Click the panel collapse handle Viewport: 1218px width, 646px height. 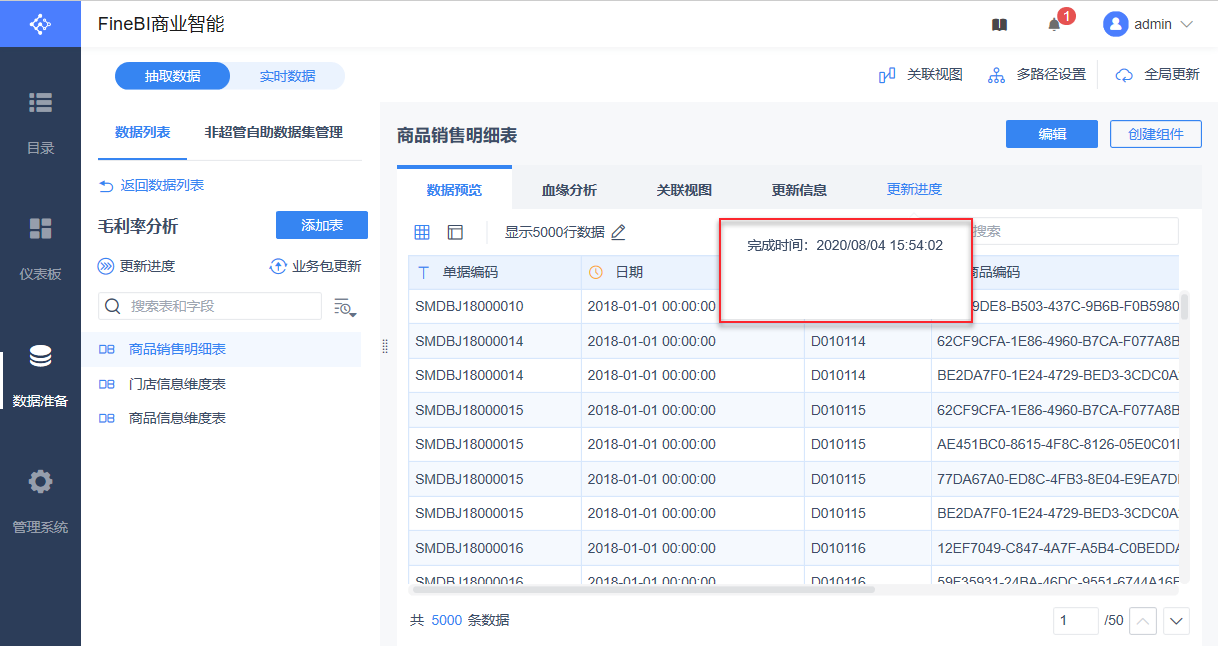click(x=385, y=346)
